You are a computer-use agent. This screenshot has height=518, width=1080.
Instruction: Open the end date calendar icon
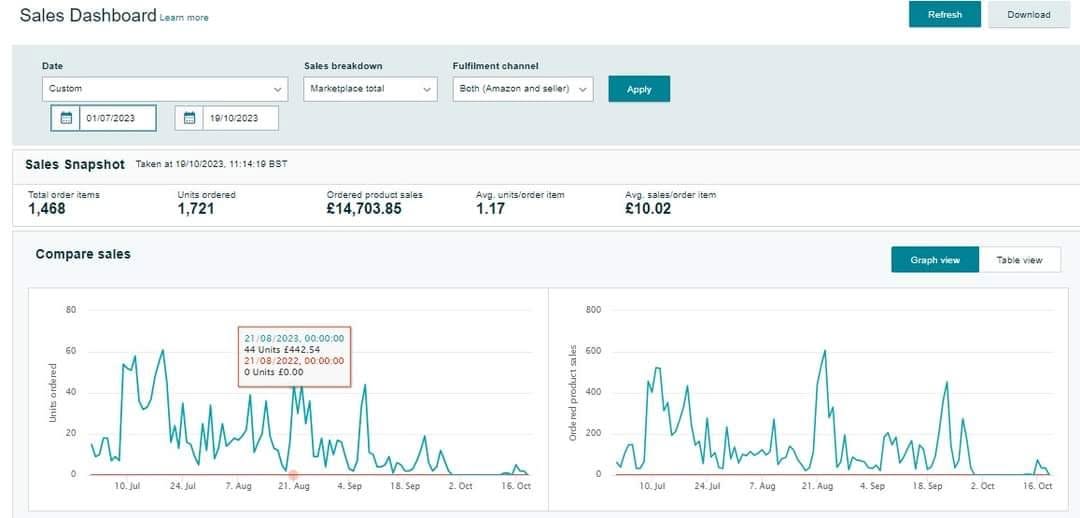pyautogui.click(x=189, y=118)
